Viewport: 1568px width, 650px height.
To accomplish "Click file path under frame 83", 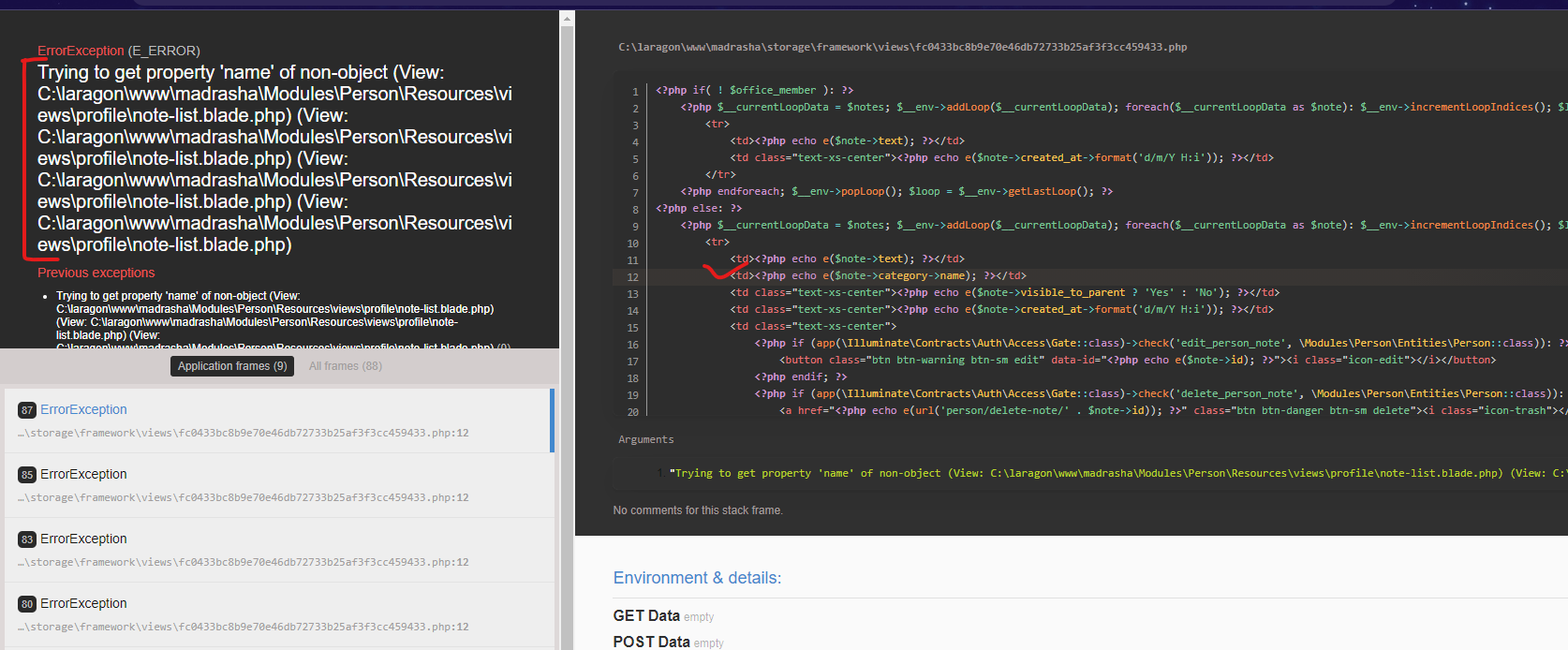I will pyautogui.click(x=244, y=563).
